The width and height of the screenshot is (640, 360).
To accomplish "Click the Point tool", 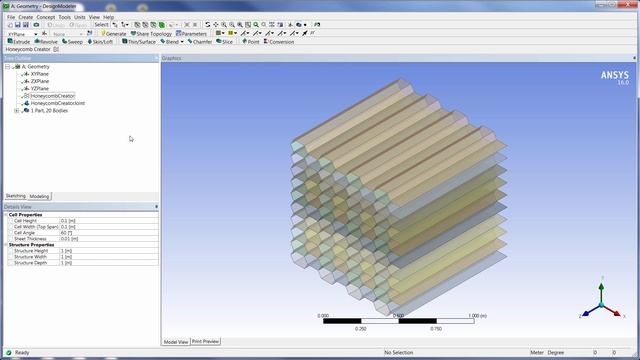I will 250,42.
